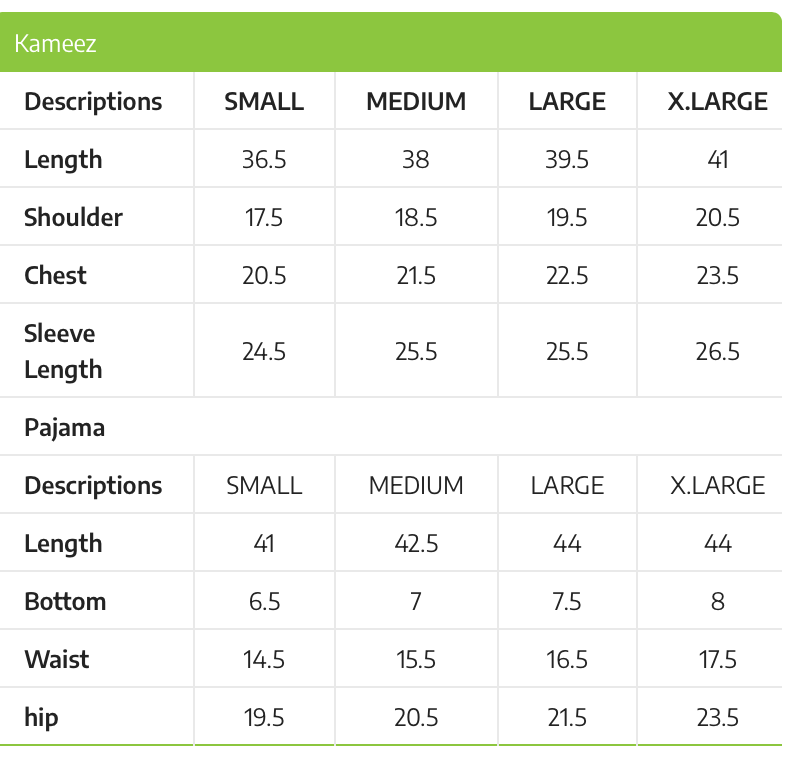Select the Waist row label
The height and width of the screenshot is (766, 788).
(57, 660)
